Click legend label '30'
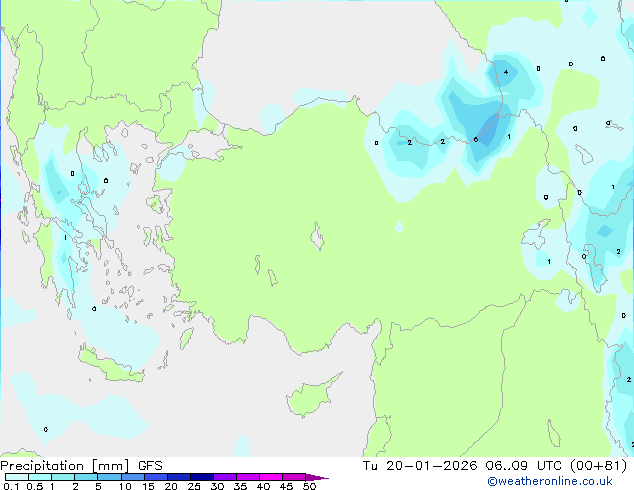634x490 pixels. [217, 486]
